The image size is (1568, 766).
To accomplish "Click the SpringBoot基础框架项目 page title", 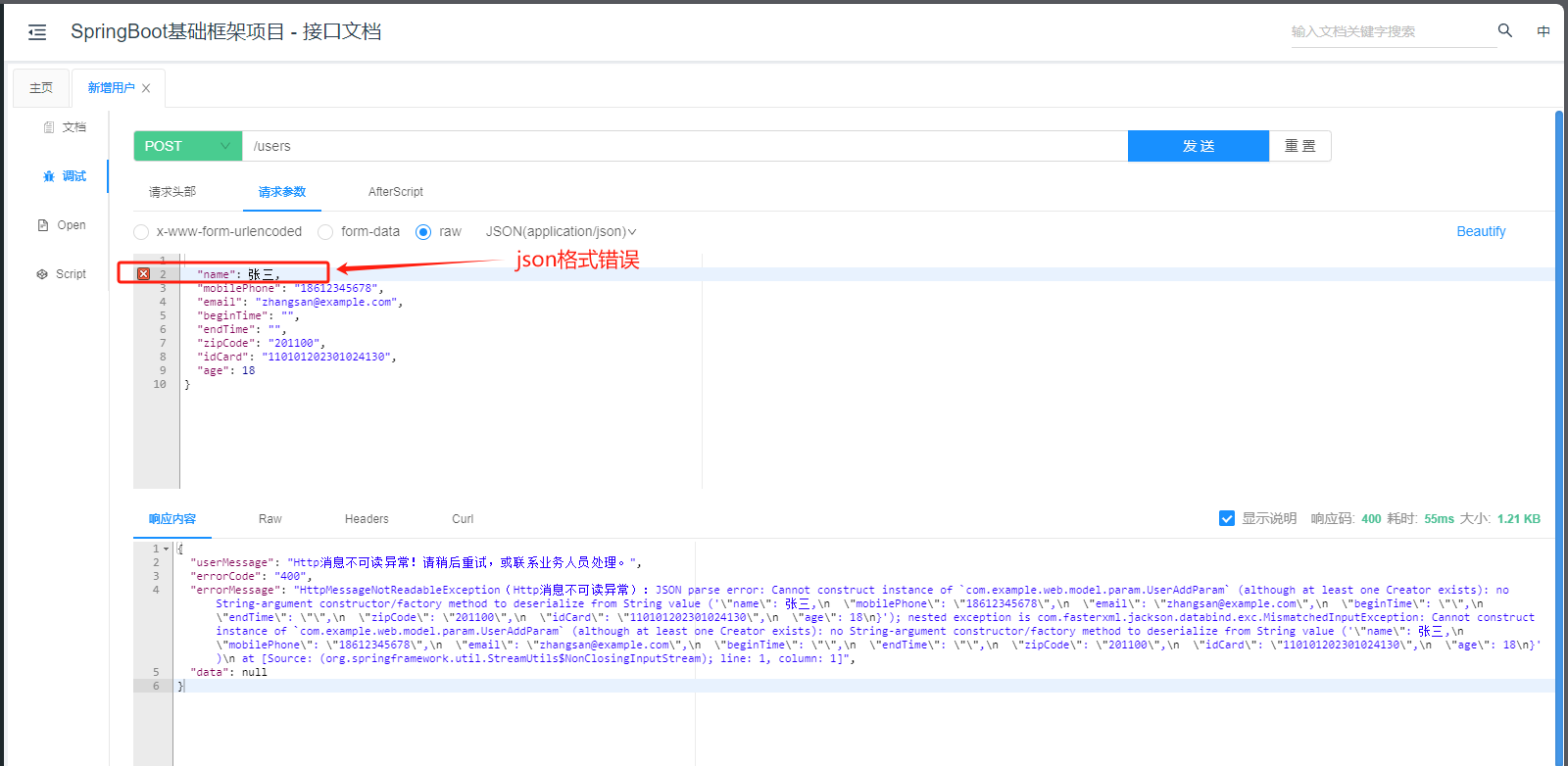I will click(x=225, y=31).
